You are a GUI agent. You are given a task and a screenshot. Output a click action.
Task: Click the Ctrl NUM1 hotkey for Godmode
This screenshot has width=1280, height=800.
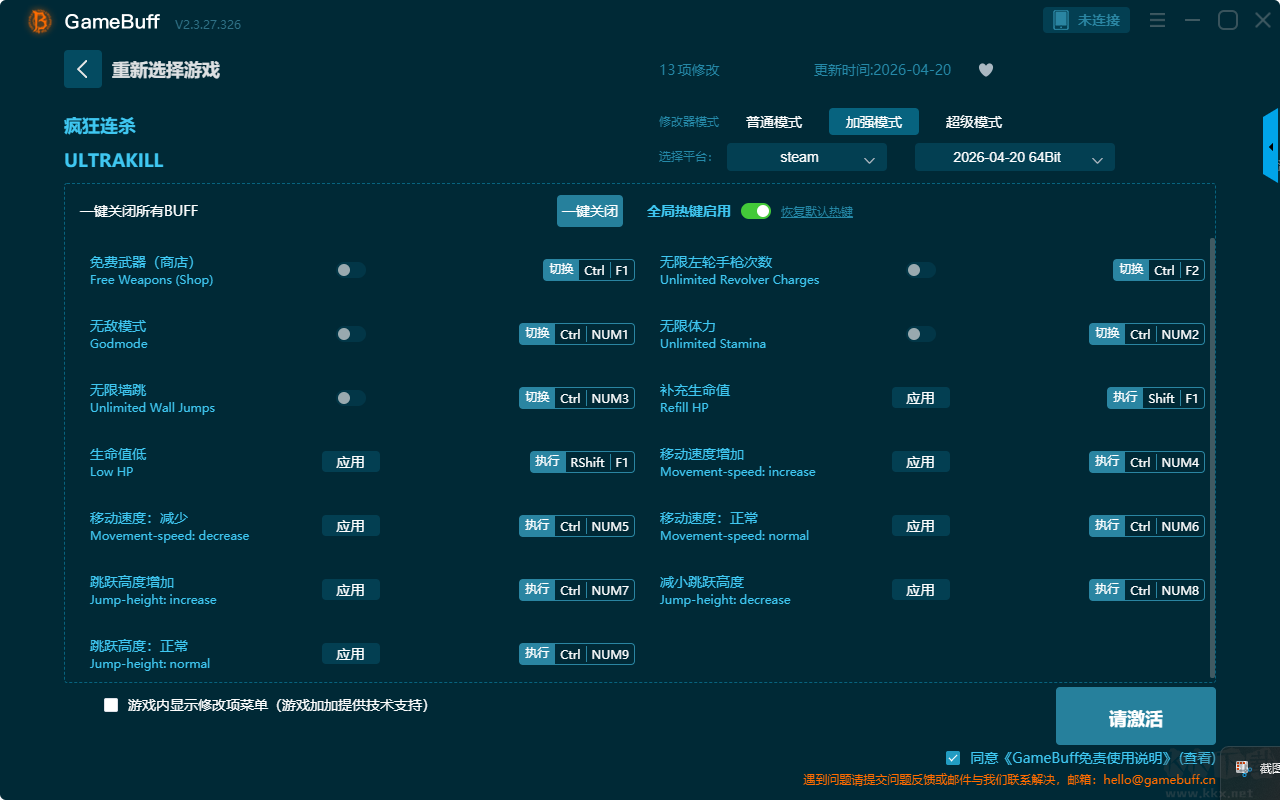tap(577, 334)
